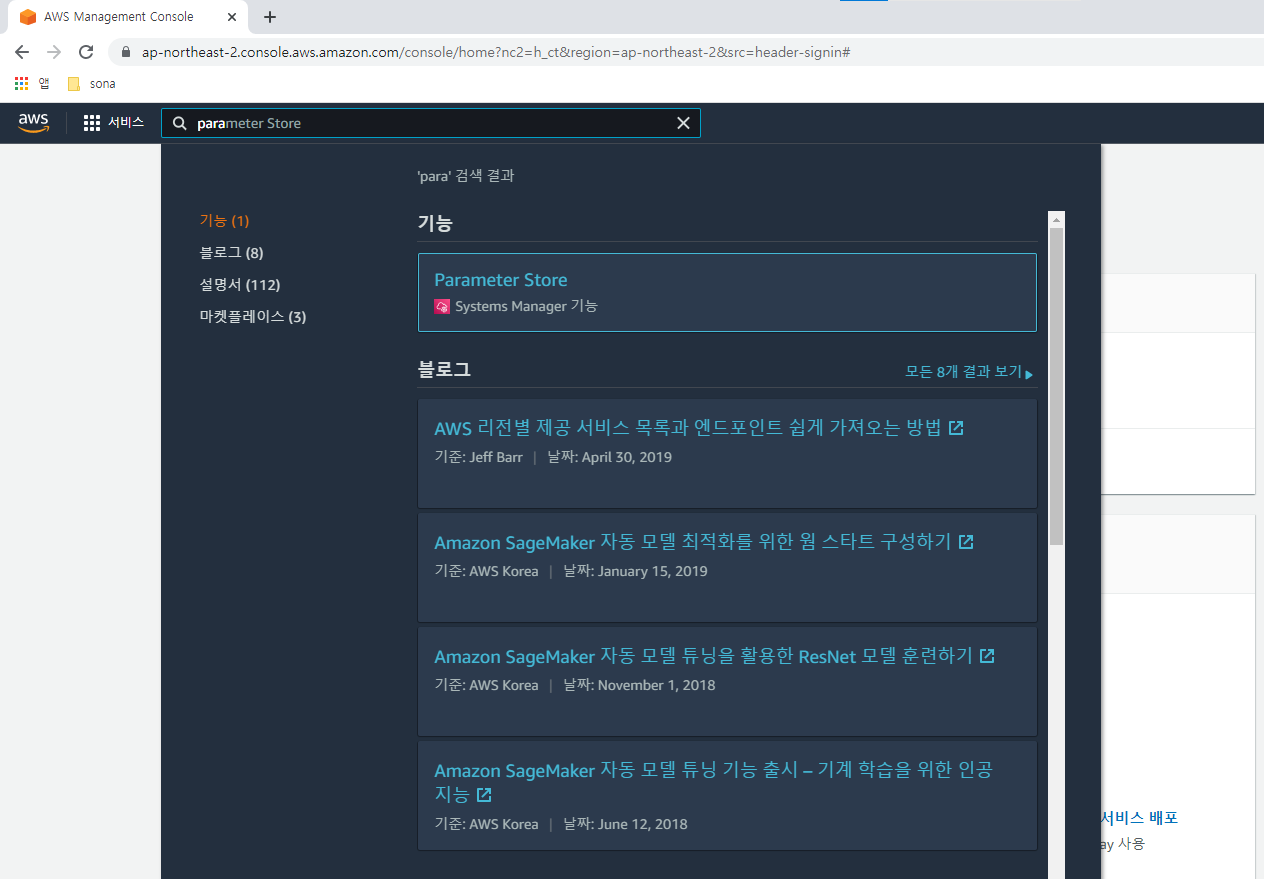
Task: Click the 서비스 배포 link behind the panel
Action: point(1139,818)
